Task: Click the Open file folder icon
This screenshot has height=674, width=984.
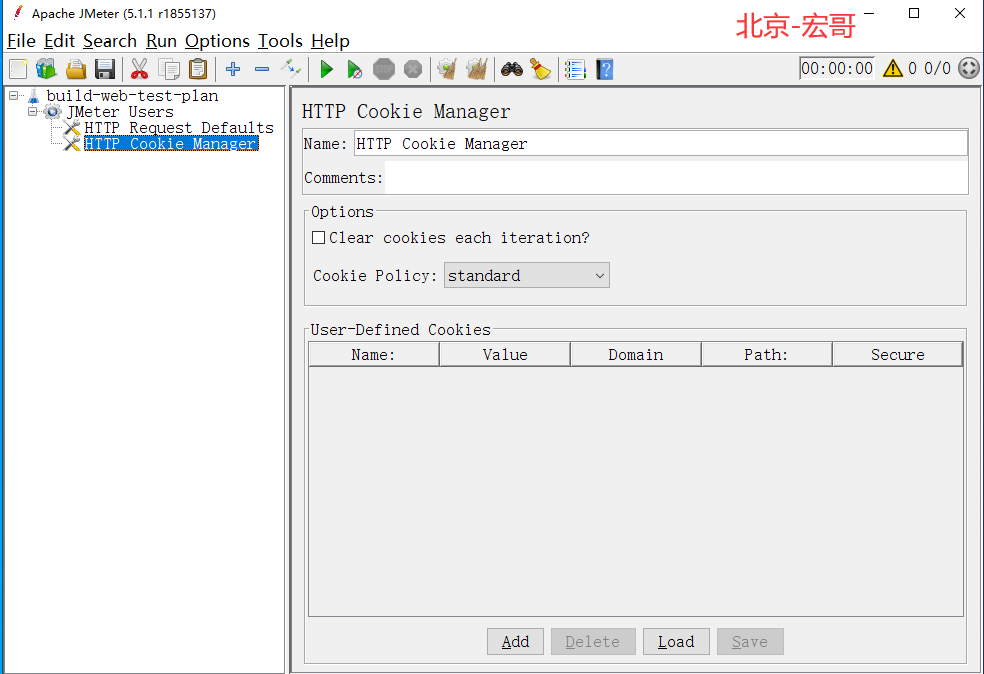Action: (x=76, y=69)
